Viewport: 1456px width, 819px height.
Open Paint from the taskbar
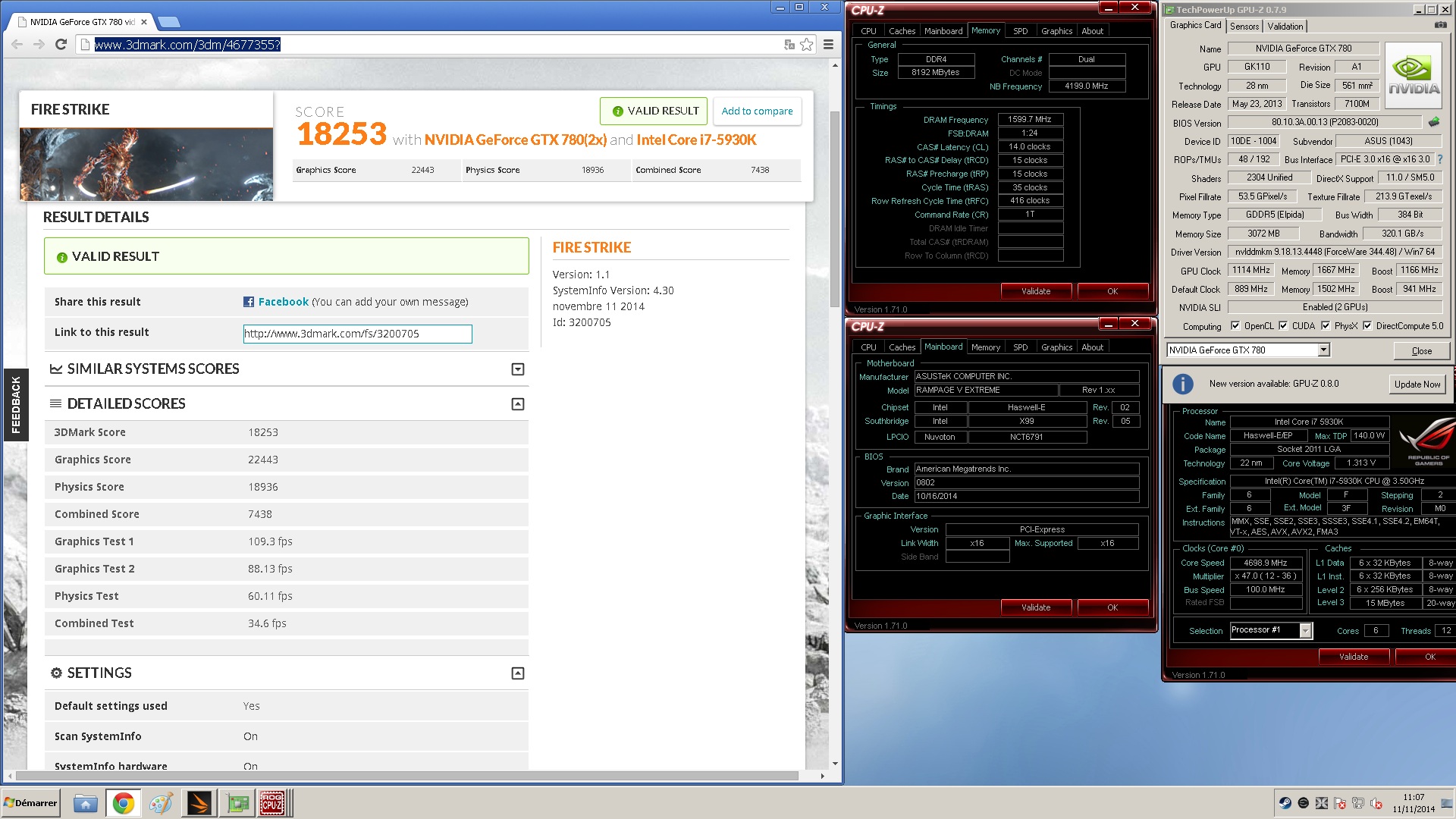click(160, 803)
